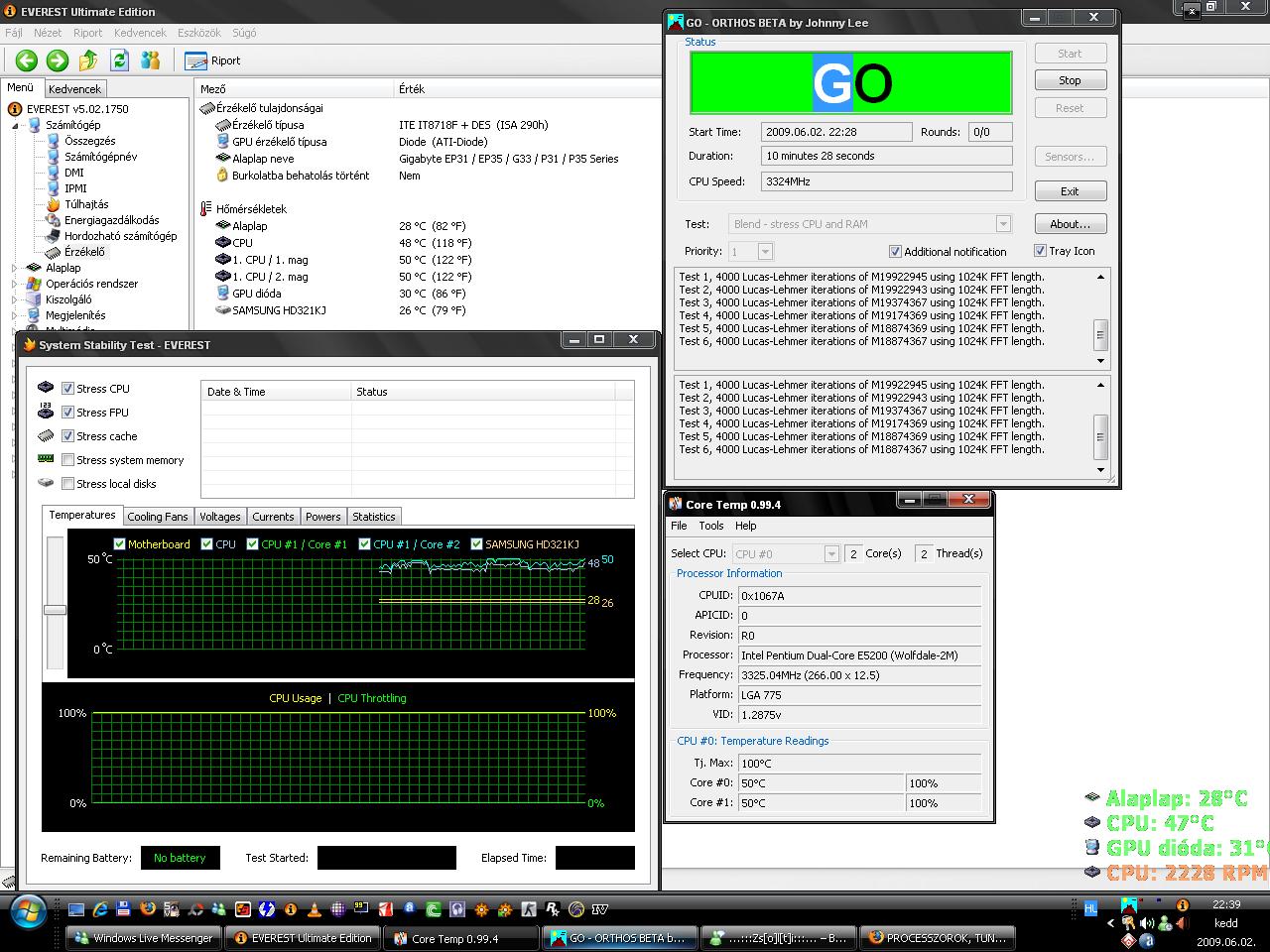The image size is (1270, 952).
Task: Click the Exit button in ORTHOS
Action: click(1070, 191)
